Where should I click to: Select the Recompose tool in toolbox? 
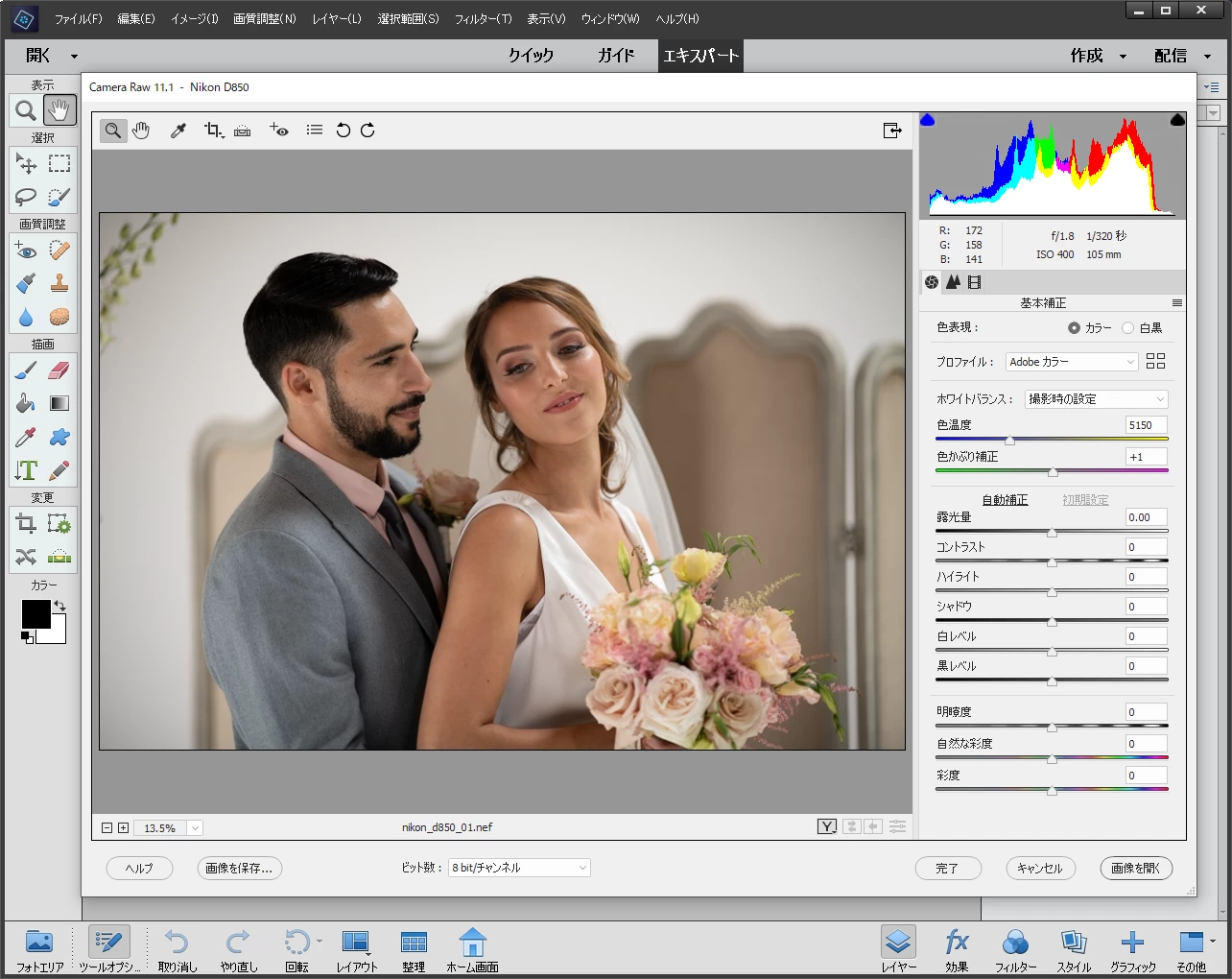click(59, 524)
